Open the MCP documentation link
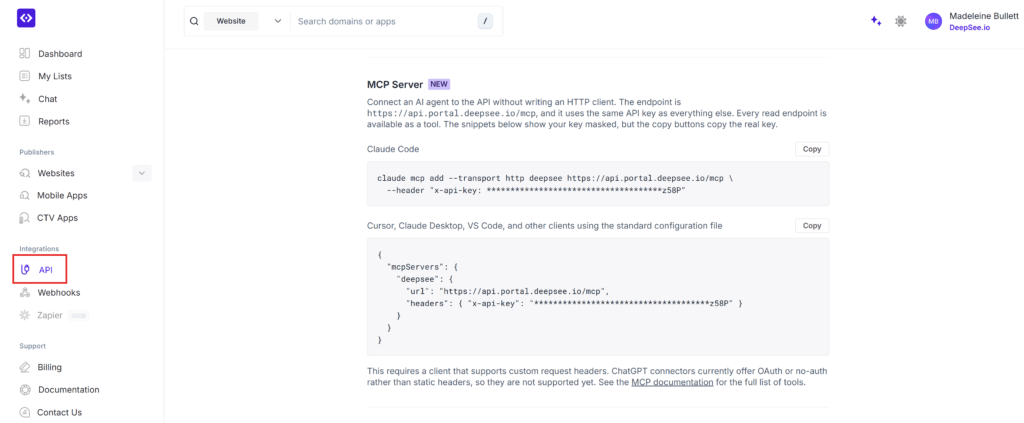Image resolution: width=1024 pixels, height=423 pixels. click(672, 382)
